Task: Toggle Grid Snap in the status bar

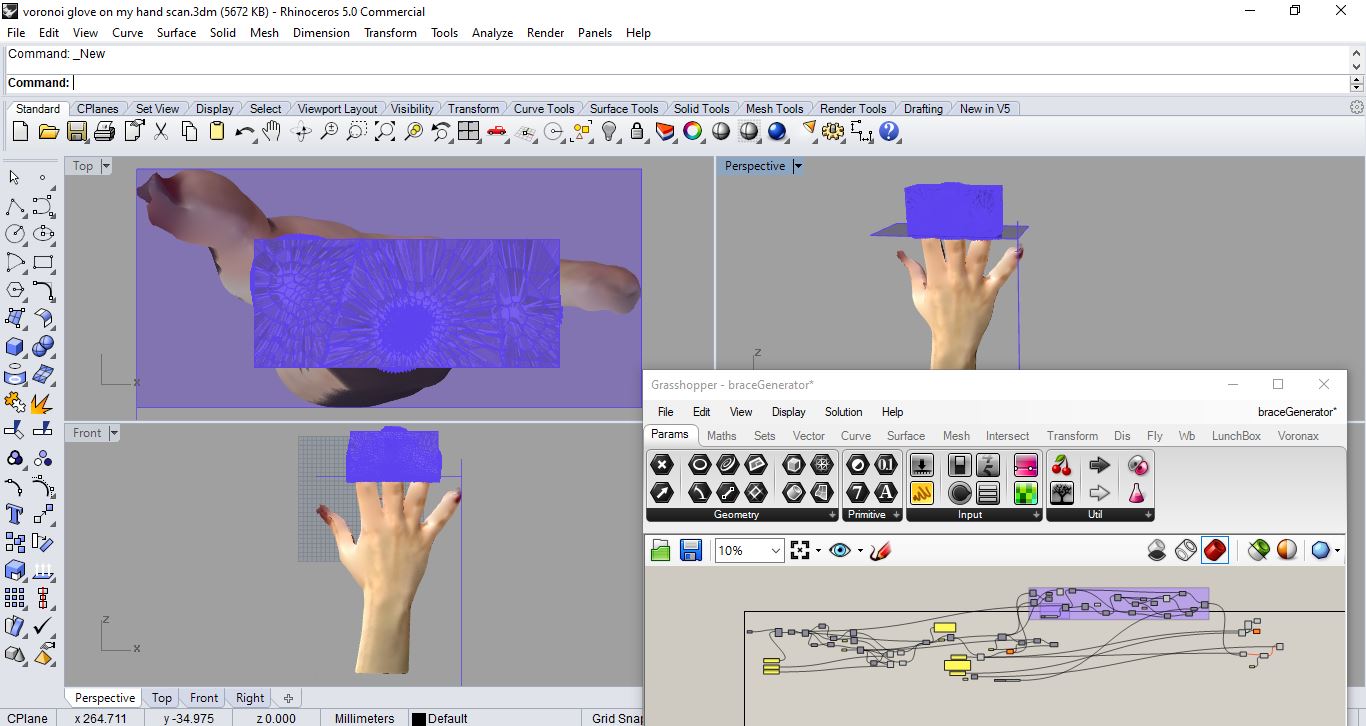Action: (618, 718)
